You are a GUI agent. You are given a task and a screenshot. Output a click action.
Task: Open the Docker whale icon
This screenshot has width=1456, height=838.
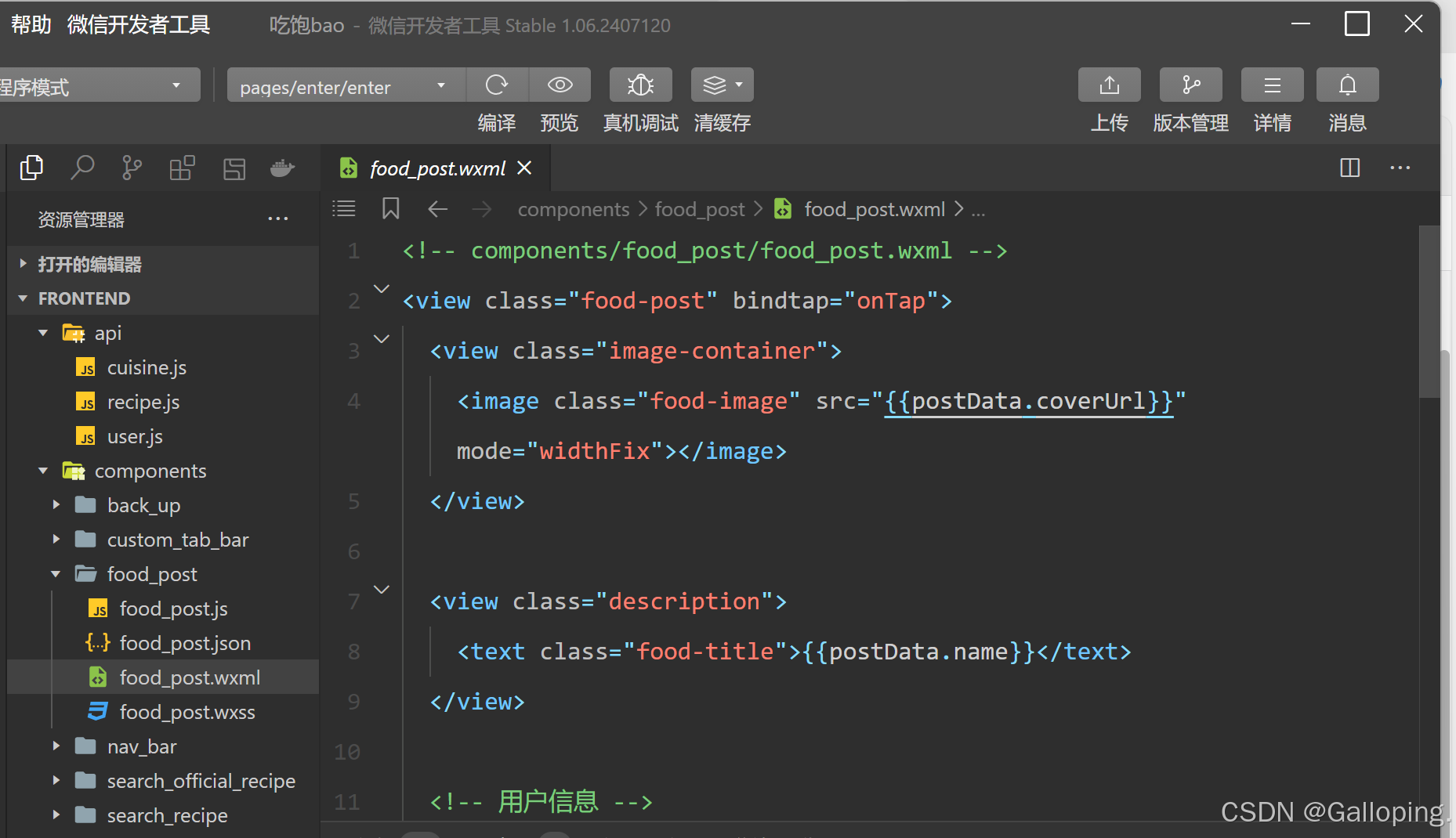(282, 168)
